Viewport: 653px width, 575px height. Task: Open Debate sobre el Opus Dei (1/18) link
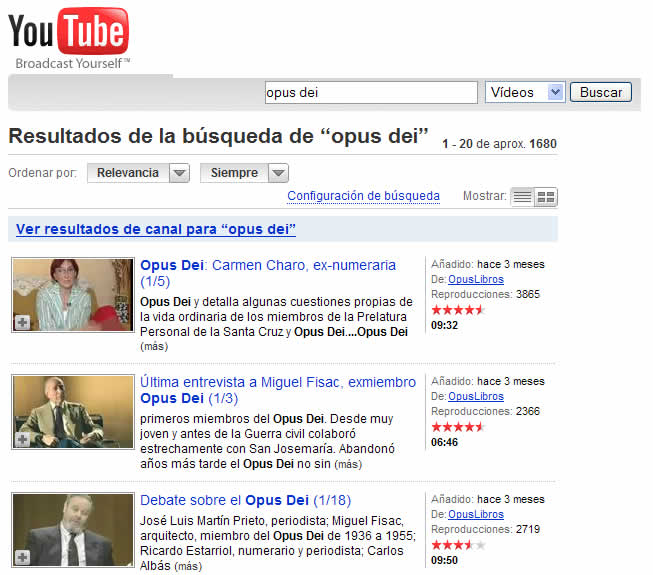pyautogui.click(x=245, y=500)
